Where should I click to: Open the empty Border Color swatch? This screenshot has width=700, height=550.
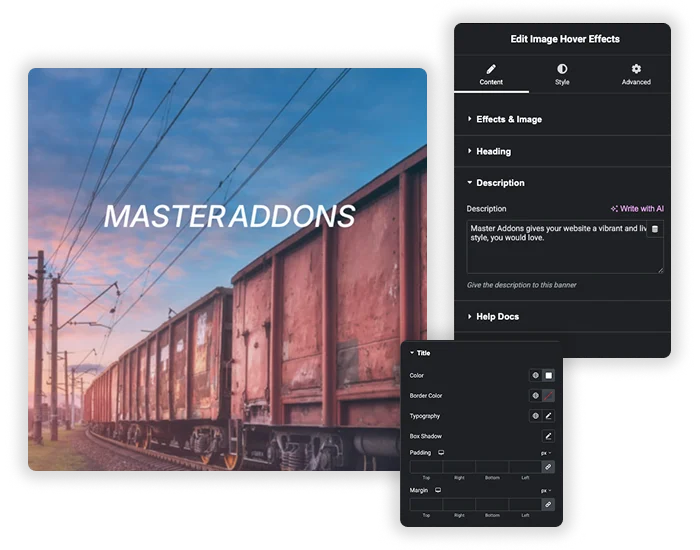548,396
